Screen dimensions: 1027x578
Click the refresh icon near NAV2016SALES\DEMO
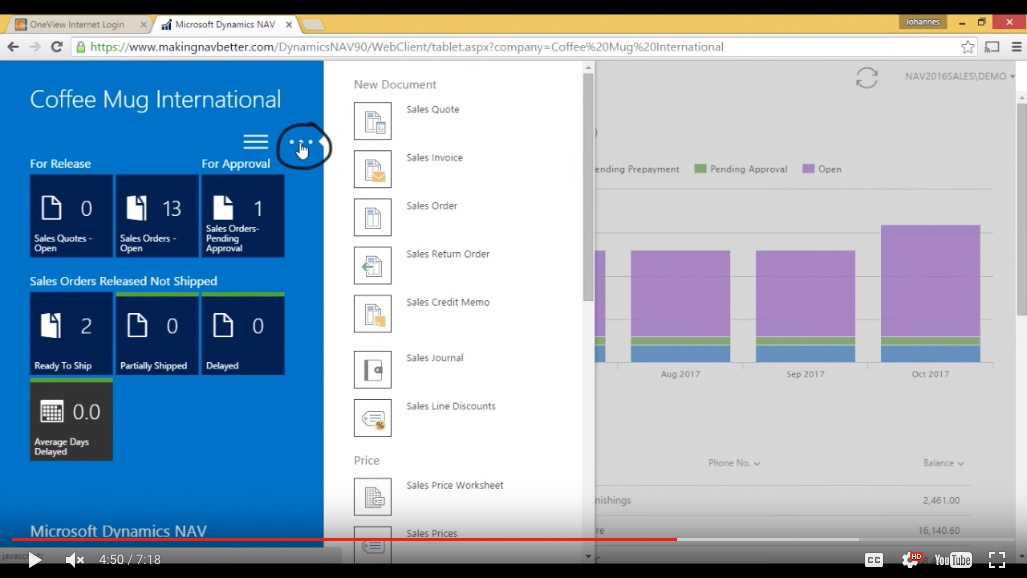click(867, 78)
